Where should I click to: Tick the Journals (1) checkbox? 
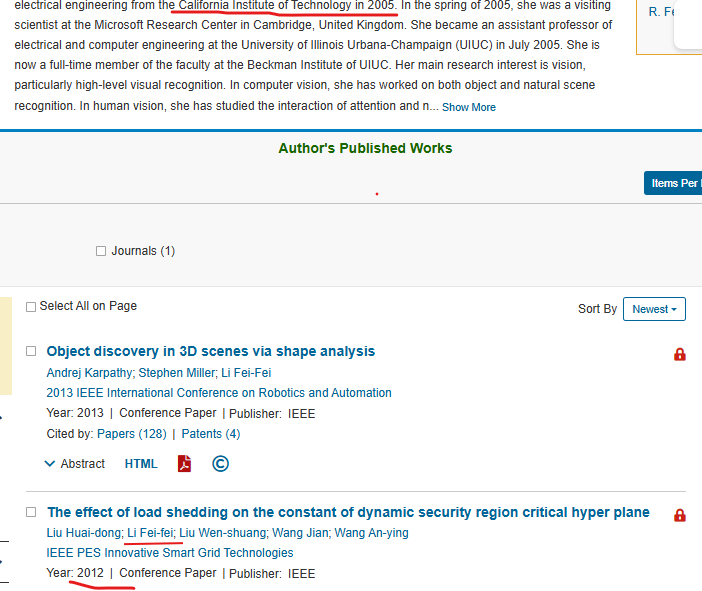click(x=101, y=251)
